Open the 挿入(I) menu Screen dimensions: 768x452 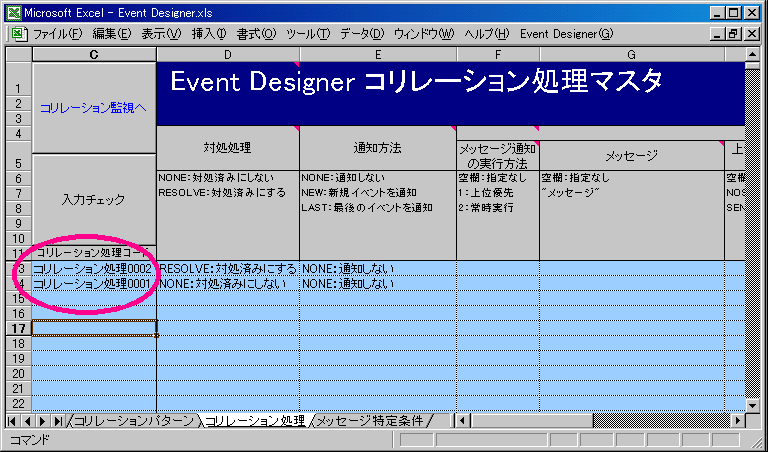coord(209,34)
